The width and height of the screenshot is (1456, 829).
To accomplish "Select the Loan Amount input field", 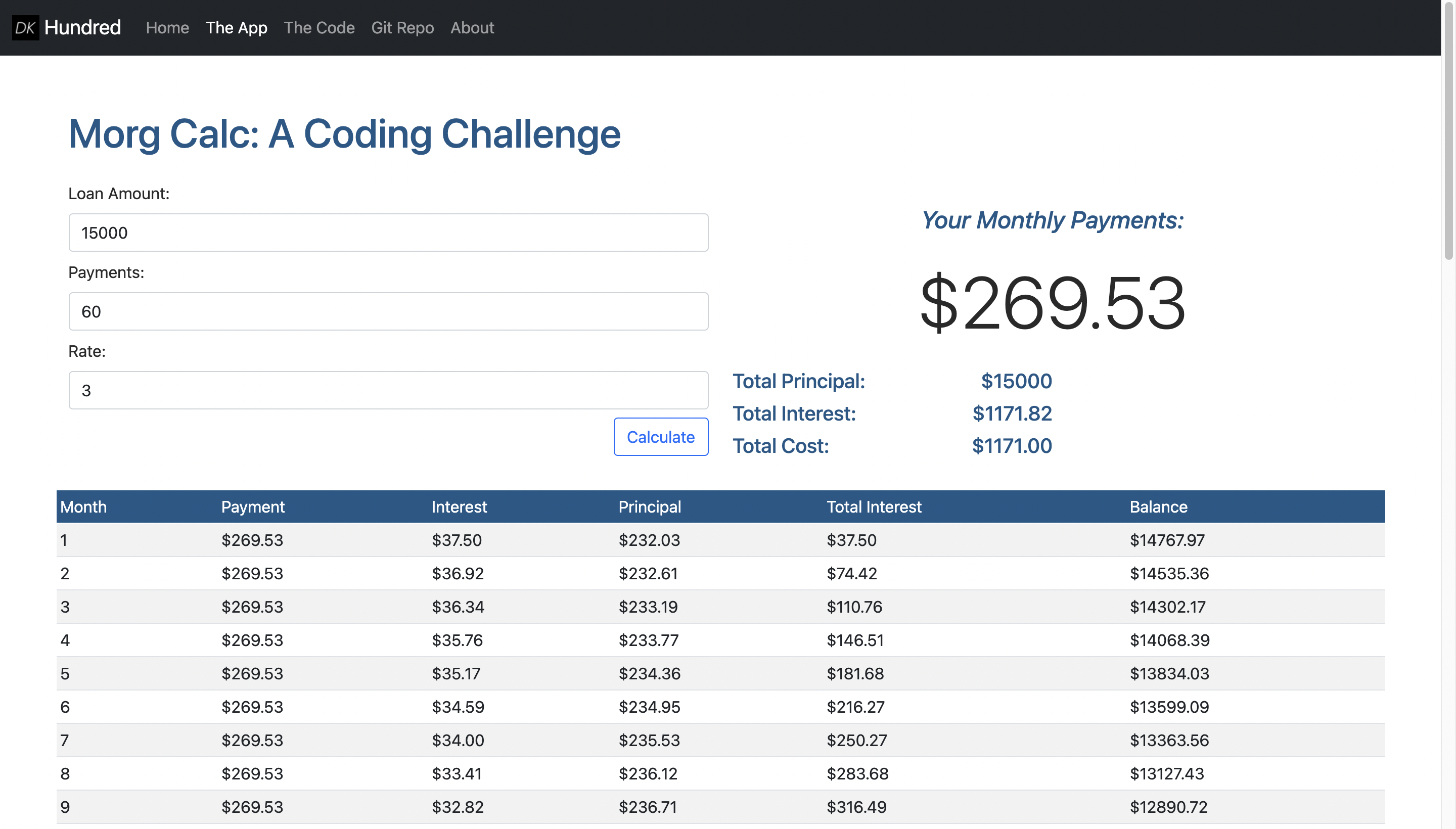I will (388, 233).
